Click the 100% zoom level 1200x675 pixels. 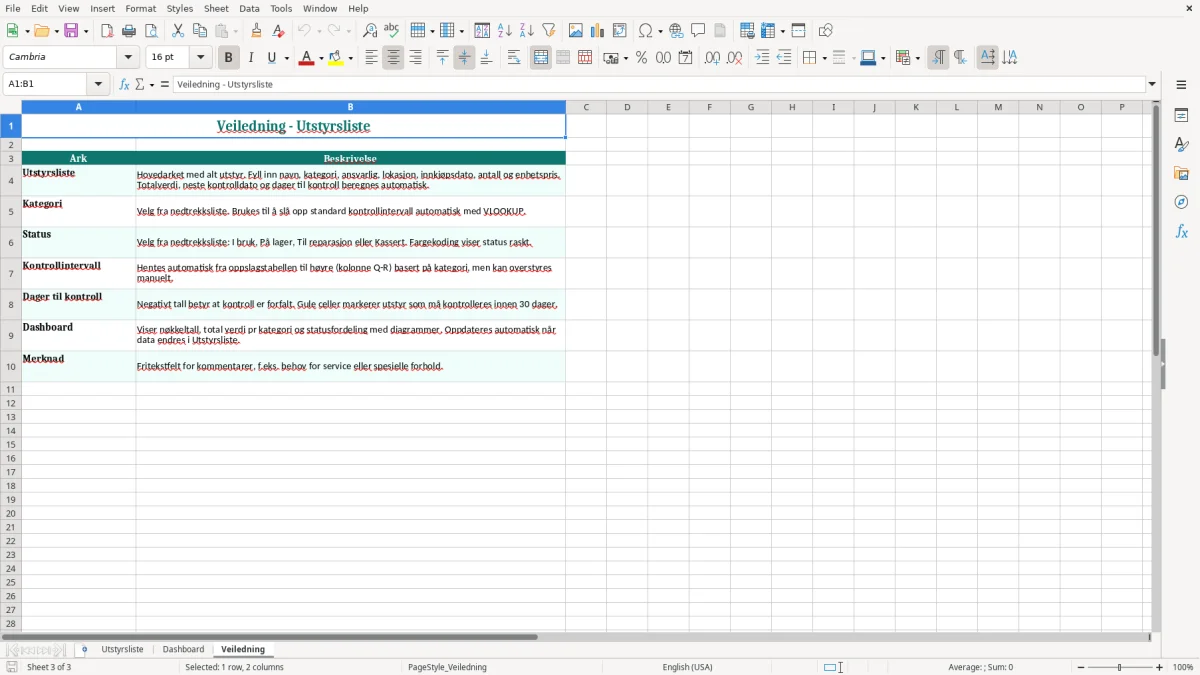click(x=1183, y=667)
